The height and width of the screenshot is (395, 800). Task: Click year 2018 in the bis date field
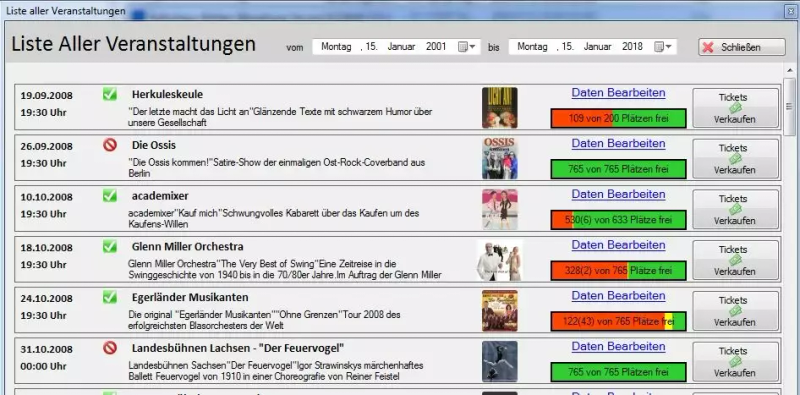point(632,47)
